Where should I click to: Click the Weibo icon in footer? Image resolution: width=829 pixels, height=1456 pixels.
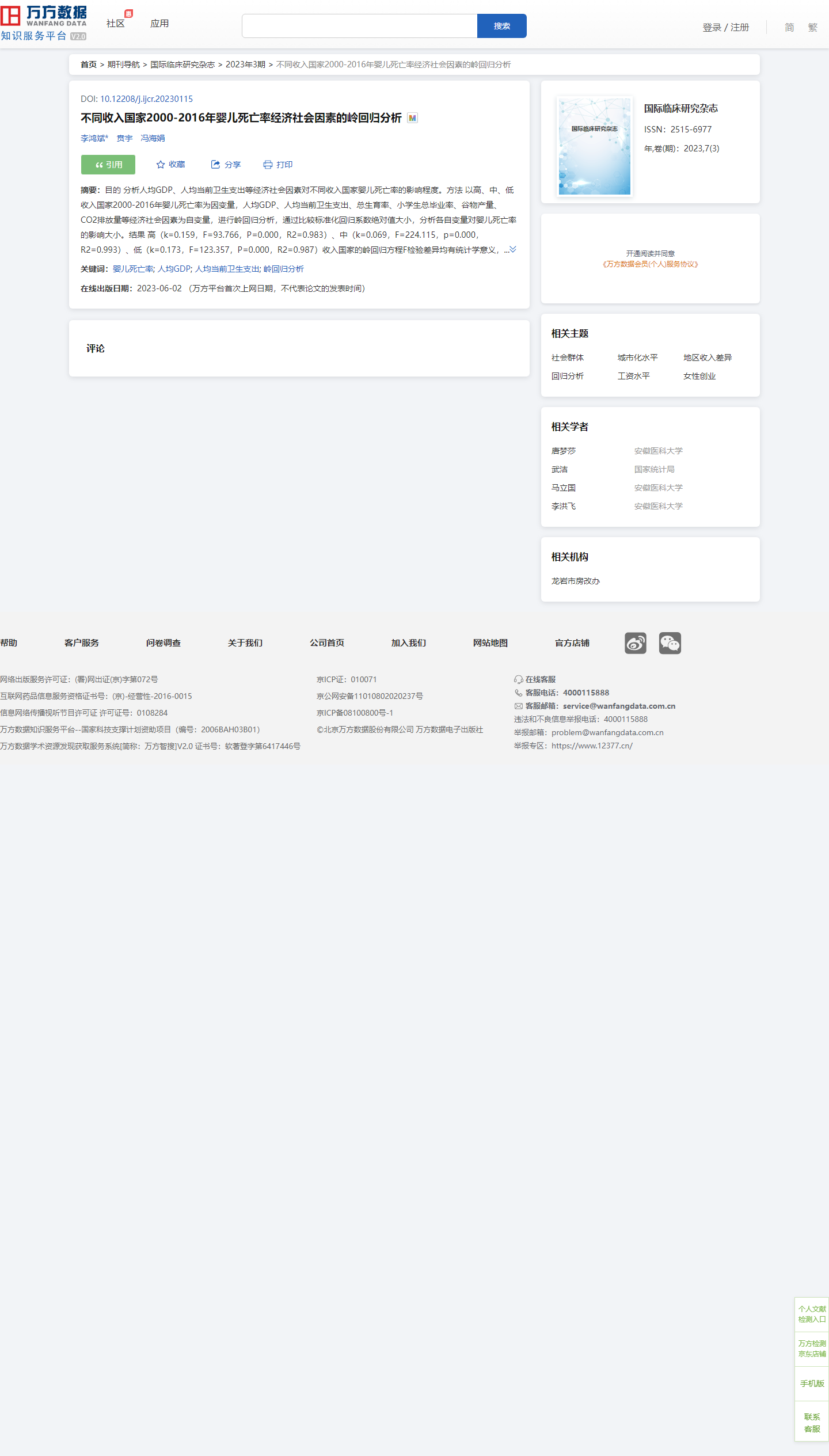tap(636, 643)
